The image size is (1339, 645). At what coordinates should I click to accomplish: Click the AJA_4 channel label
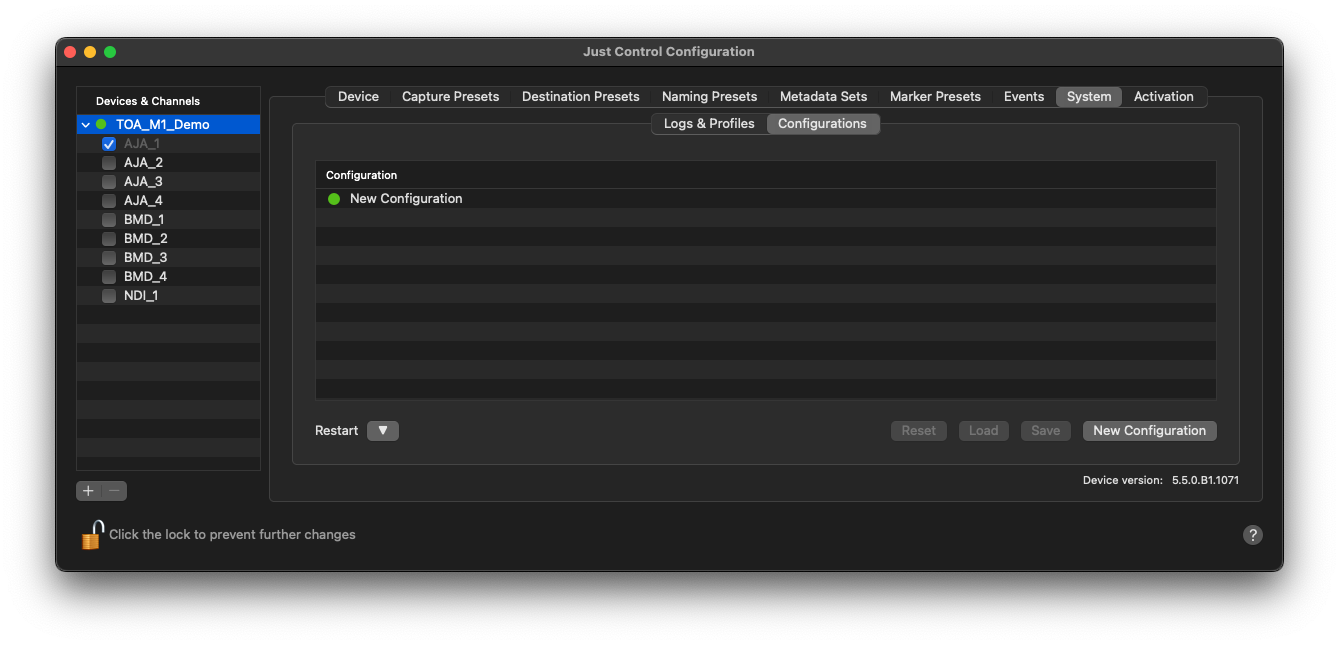tap(143, 201)
